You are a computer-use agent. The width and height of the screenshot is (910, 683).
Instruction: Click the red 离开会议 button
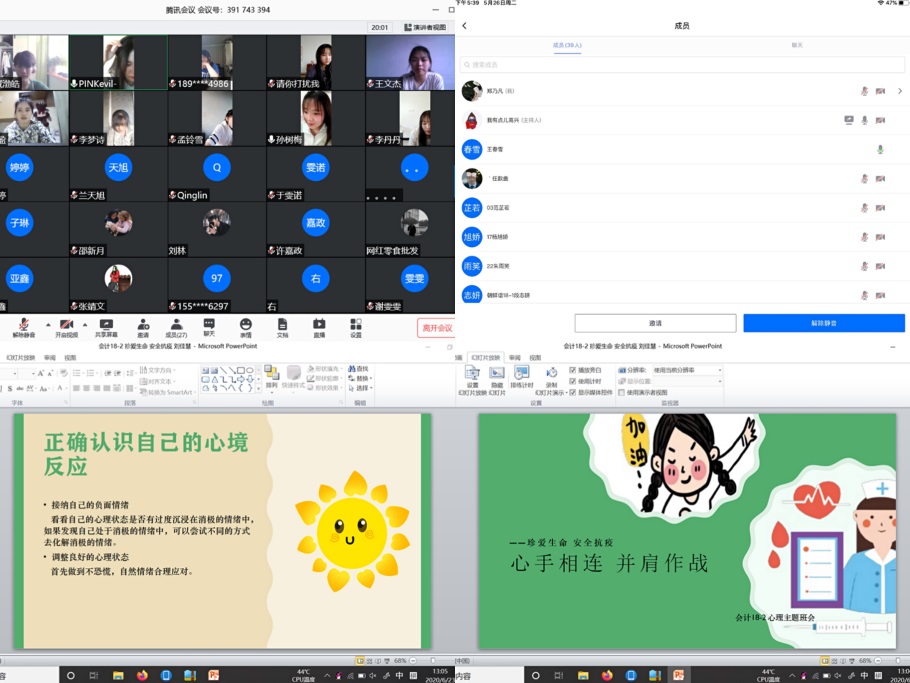click(436, 328)
